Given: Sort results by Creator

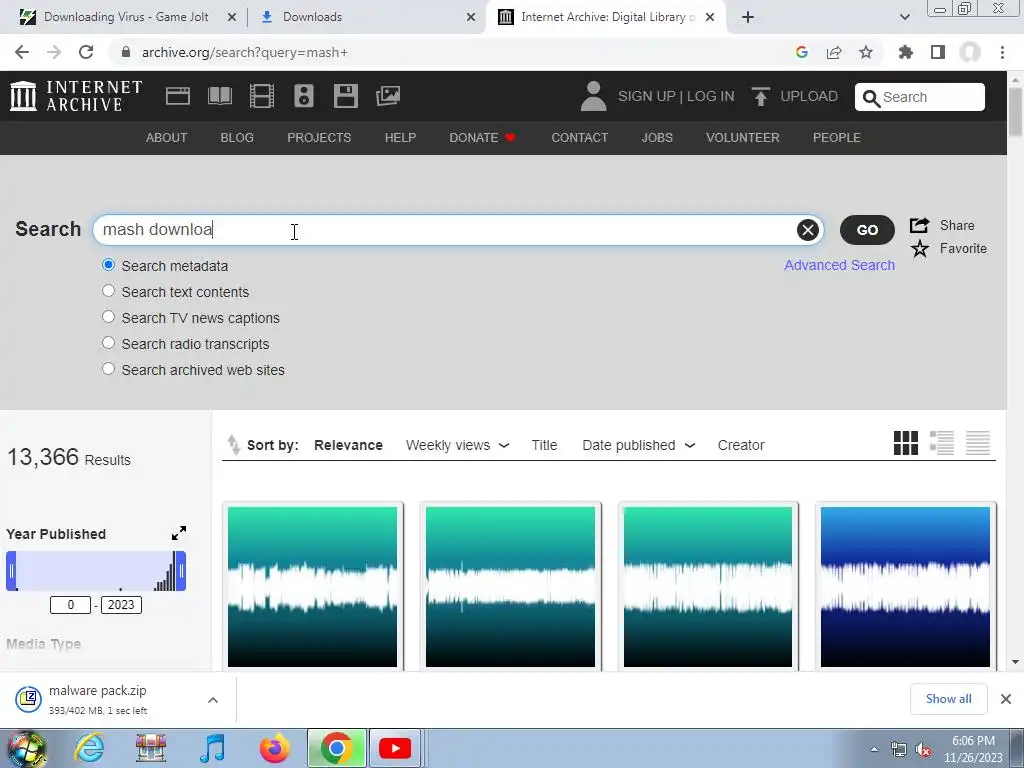Looking at the screenshot, I should pyautogui.click(x=741, y=445).
